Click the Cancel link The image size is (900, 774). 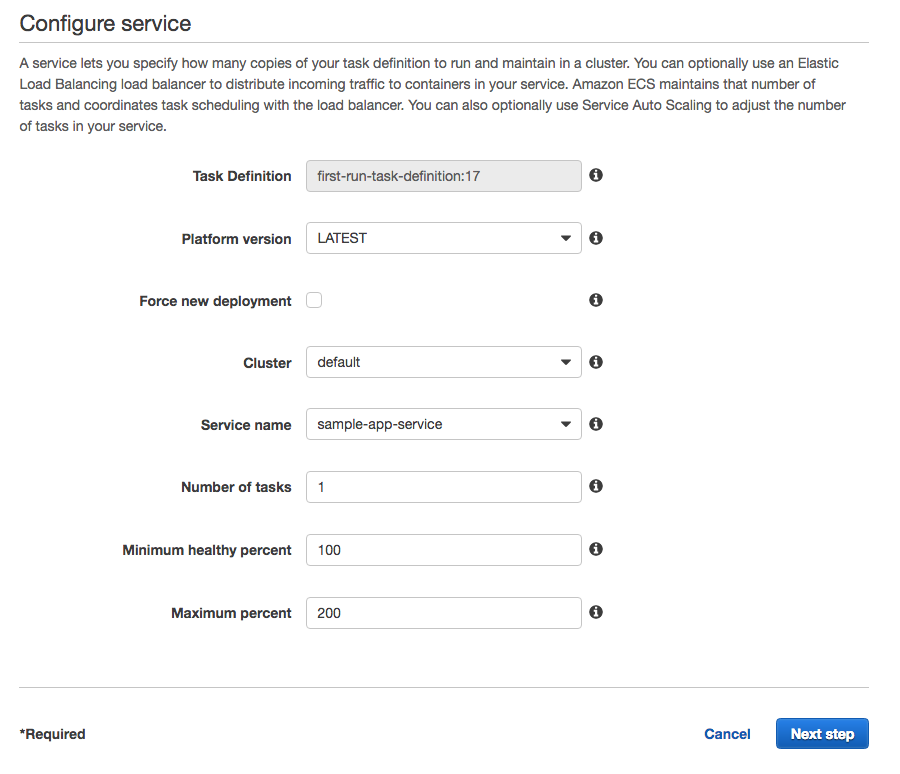[x=727, y=734]
